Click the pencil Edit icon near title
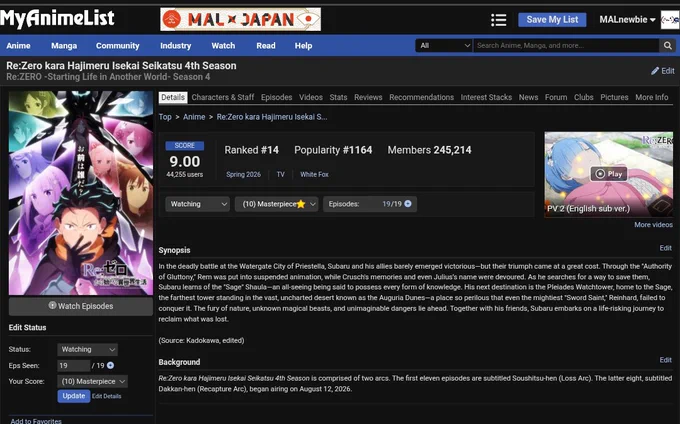 click(663, 71)
